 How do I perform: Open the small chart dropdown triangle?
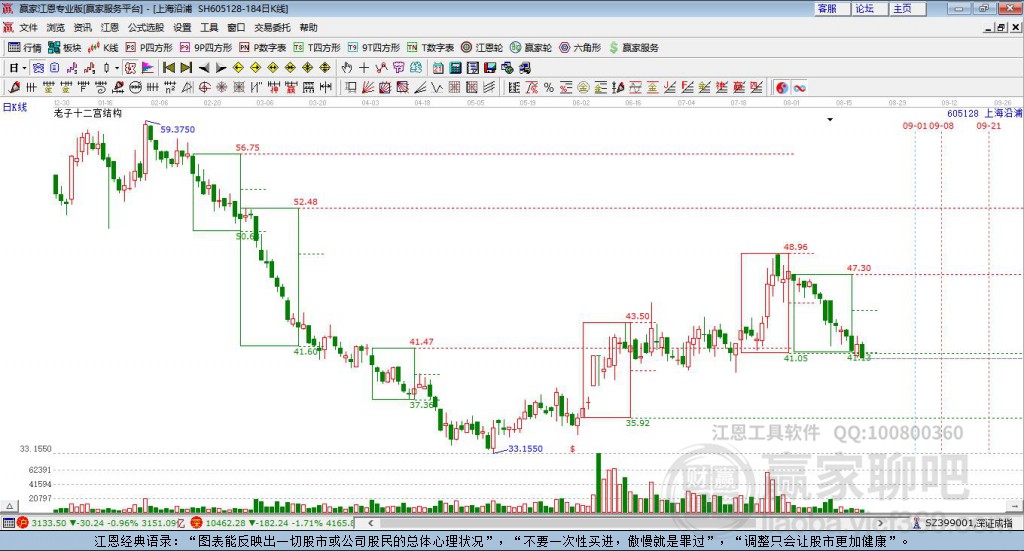coord(830,119)
